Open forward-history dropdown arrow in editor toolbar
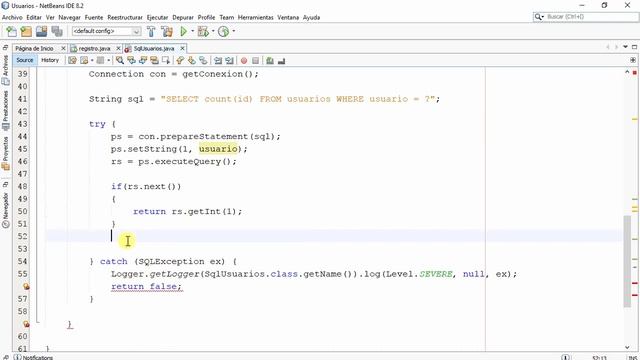Image resolution: width=640 pixels, height=360 pixels. 109,60
